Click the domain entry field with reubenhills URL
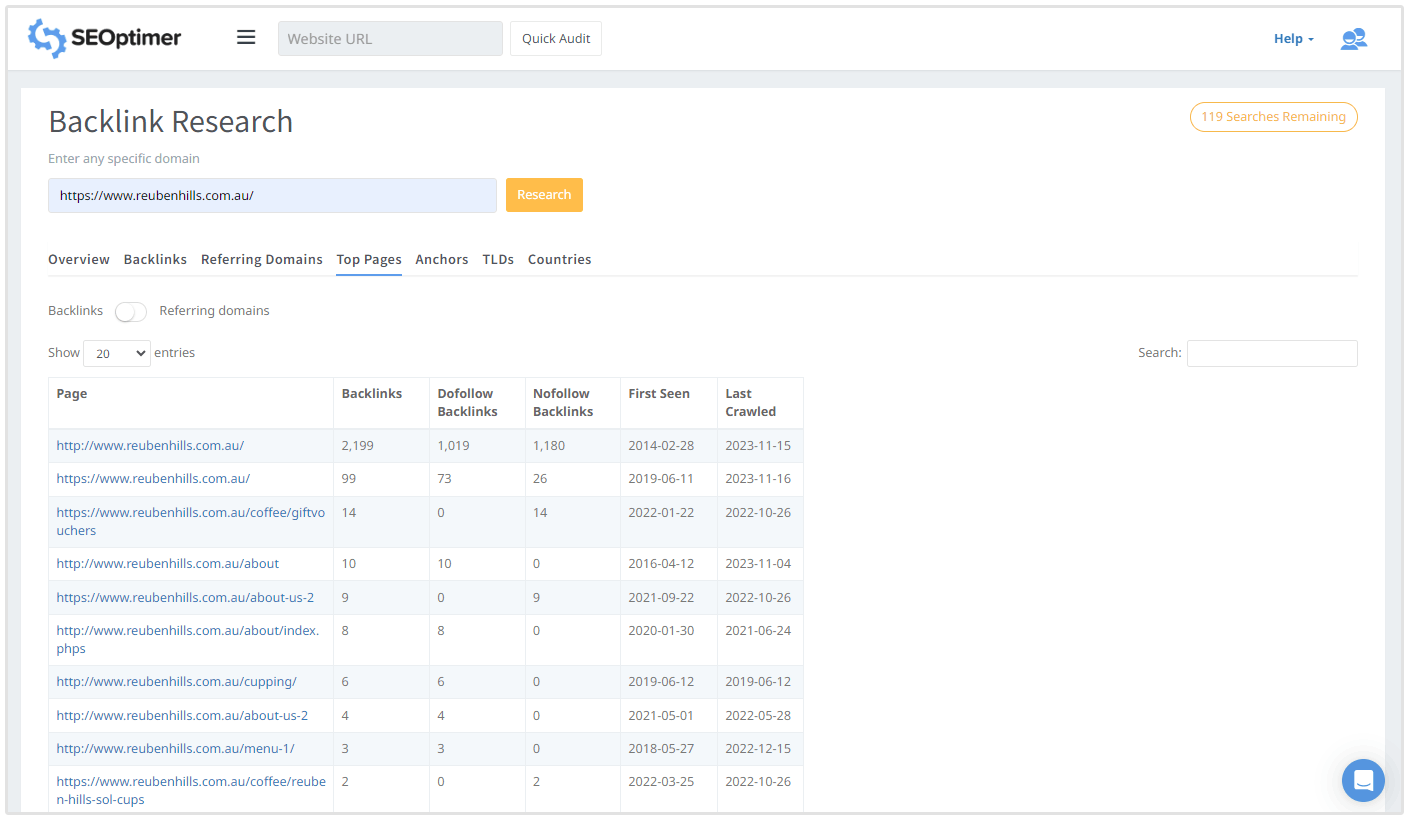The image size is (1410, 820). (272, 196)
